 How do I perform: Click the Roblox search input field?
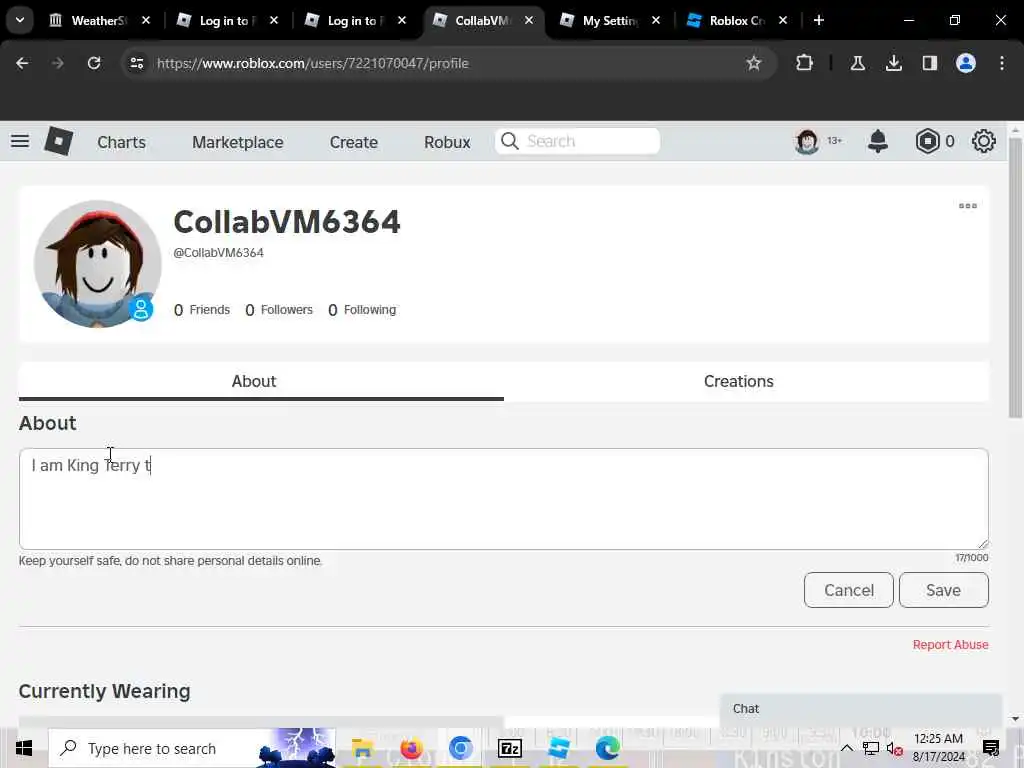point(577,141)
